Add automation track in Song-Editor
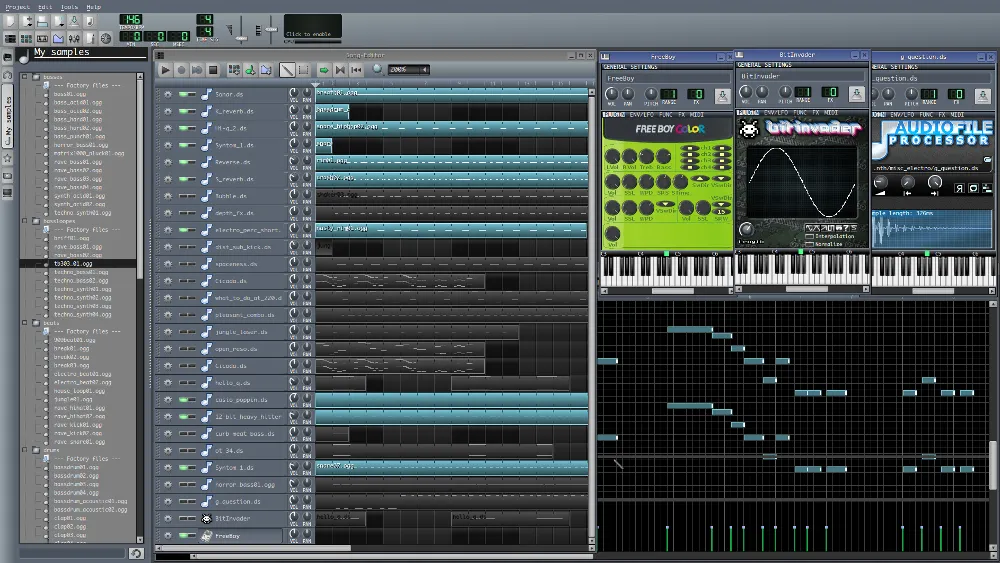This screenshot has height=563, width=1000. (x=266, y=70)
